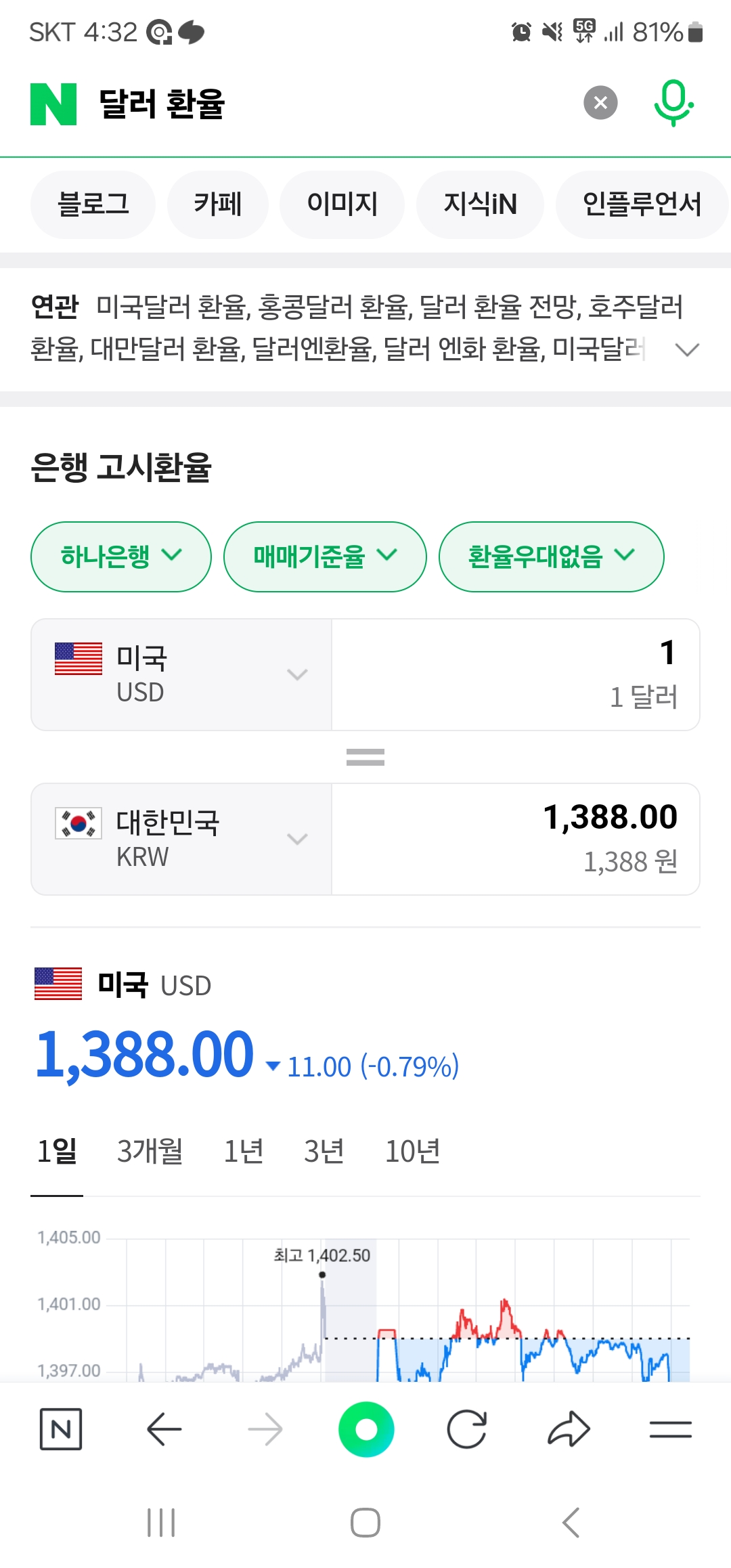Image resolution: width=731 pixels, height=1568 pixels.
Task: Reload the page with the refresh icon
Action: (467, 1429)
